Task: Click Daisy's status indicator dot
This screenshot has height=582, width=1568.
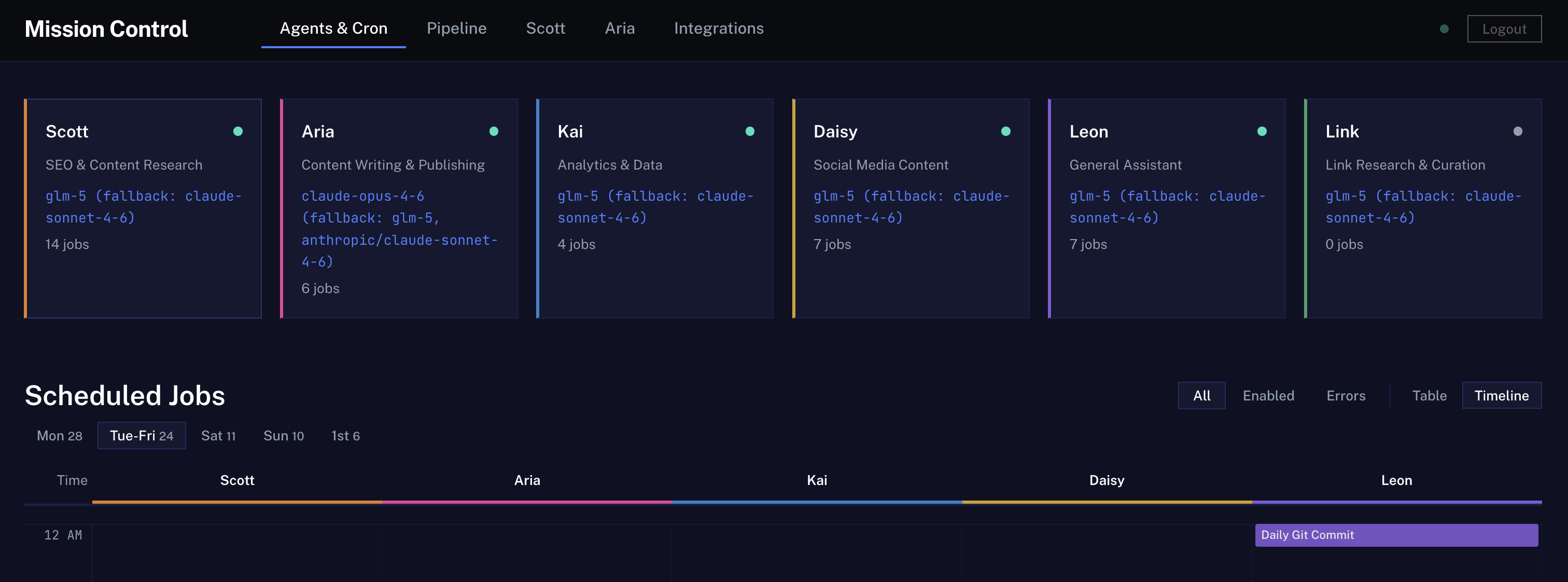Action: 1005,131
